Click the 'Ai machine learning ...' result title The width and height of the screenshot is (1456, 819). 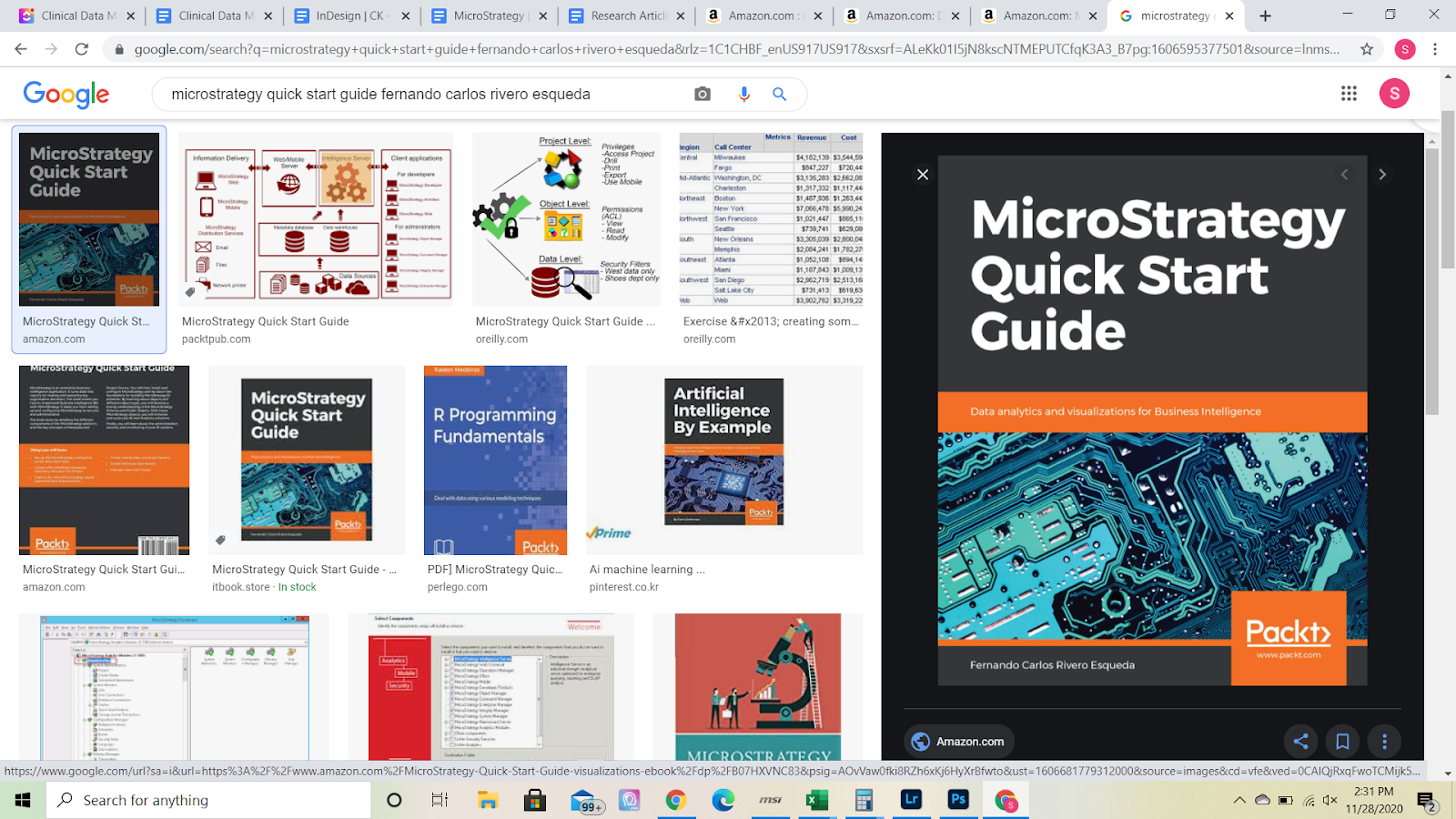[x=647, y=570]
